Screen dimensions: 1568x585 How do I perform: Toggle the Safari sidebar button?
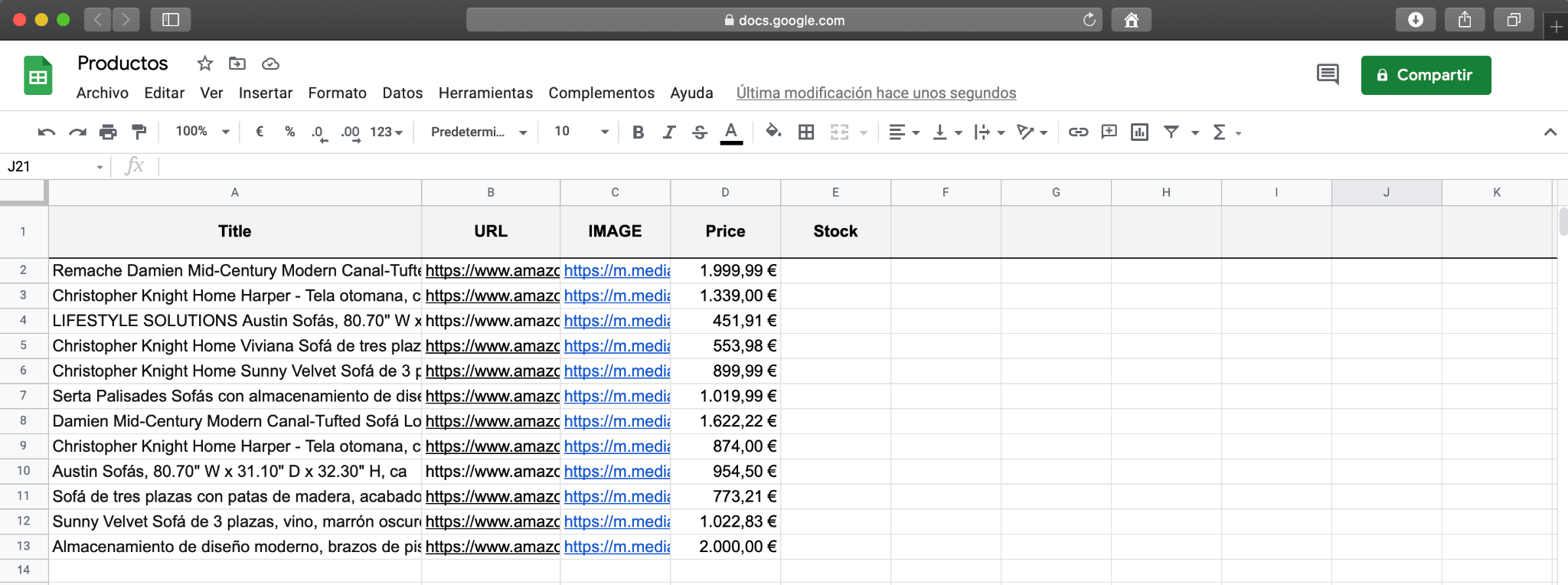click(x=171, y=20)
